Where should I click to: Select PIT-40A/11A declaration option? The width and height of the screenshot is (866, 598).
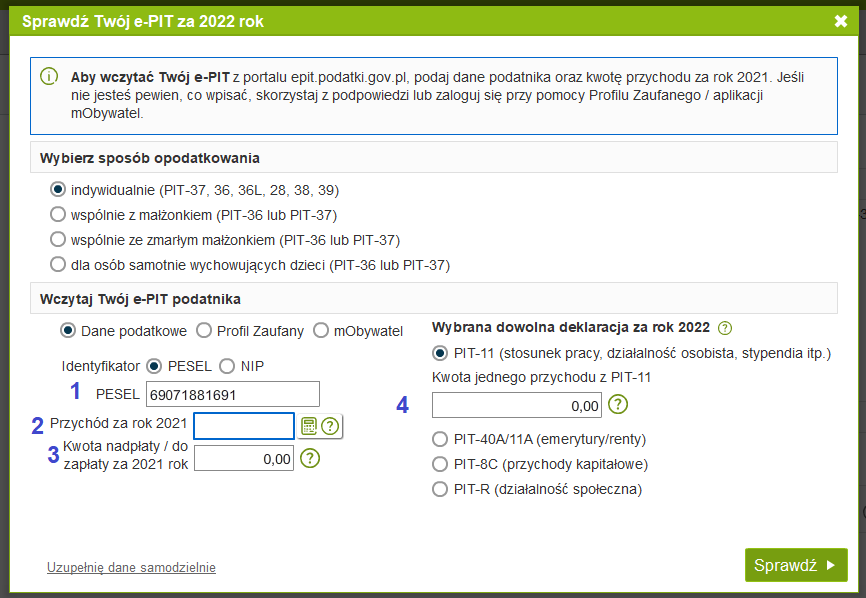click(439, 438)
